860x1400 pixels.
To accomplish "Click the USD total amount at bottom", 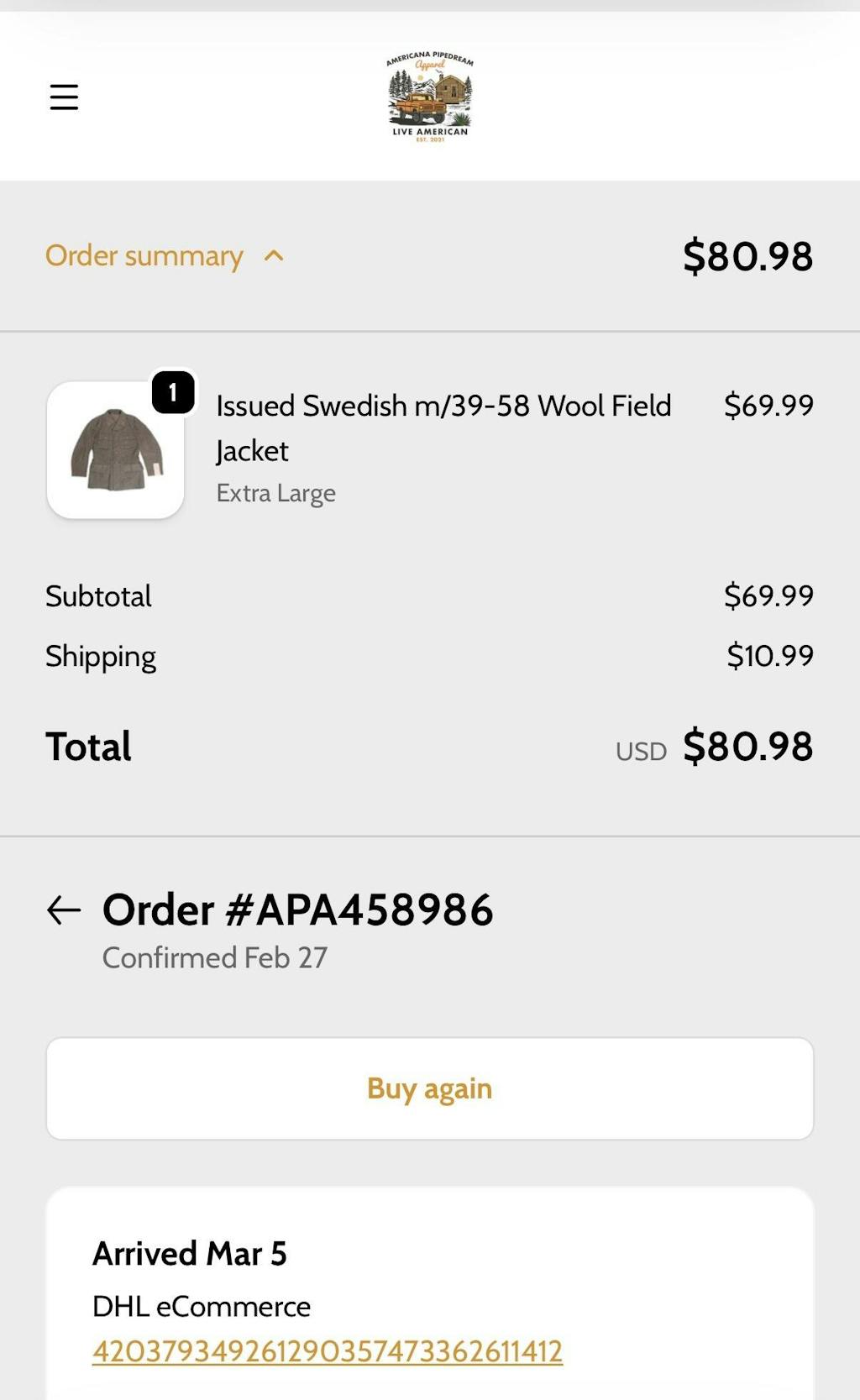I will (747, 747).
